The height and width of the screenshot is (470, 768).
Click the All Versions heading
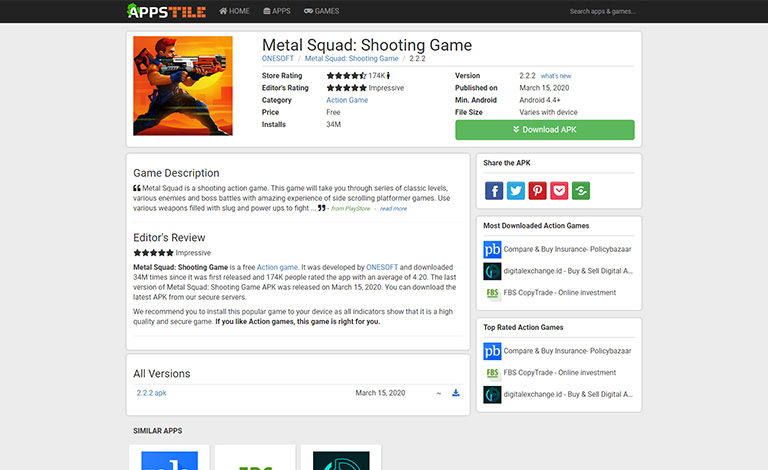(162, 374)
